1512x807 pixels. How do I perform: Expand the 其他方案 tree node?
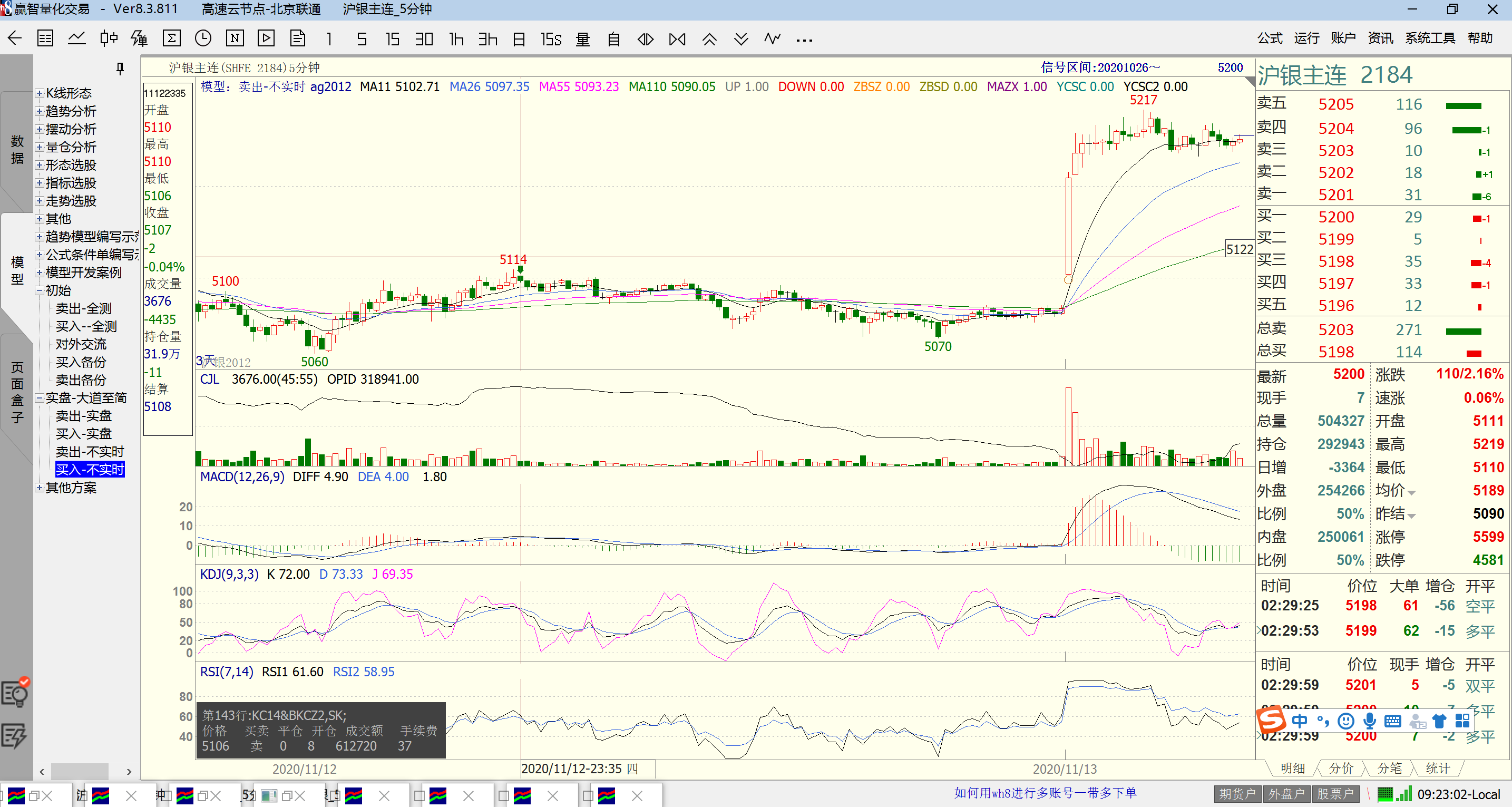coord(40,488)
